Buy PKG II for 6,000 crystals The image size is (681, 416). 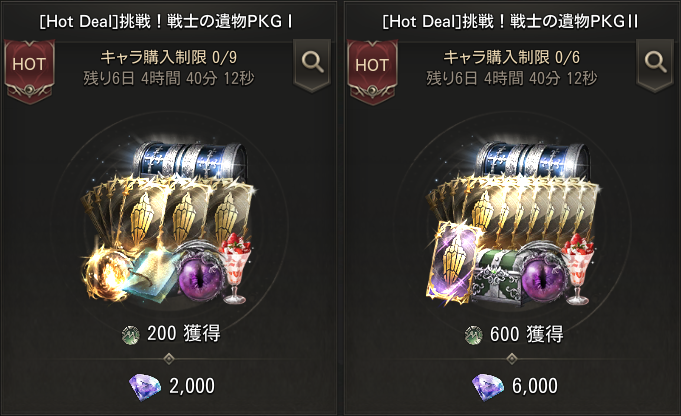click(515, 386)
